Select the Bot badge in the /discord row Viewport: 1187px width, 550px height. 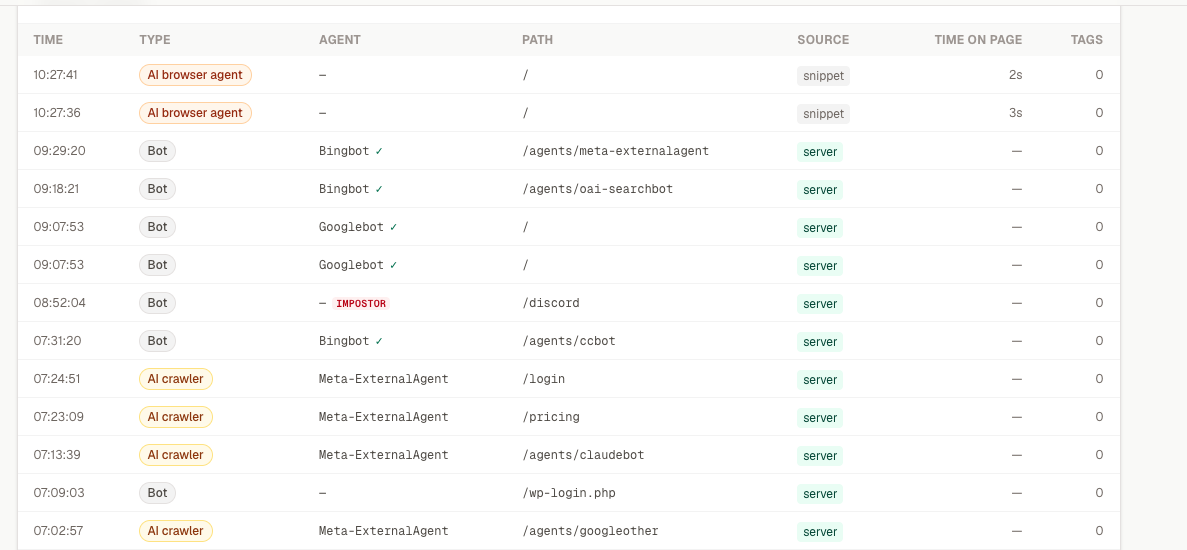click(x=157, y=303)
